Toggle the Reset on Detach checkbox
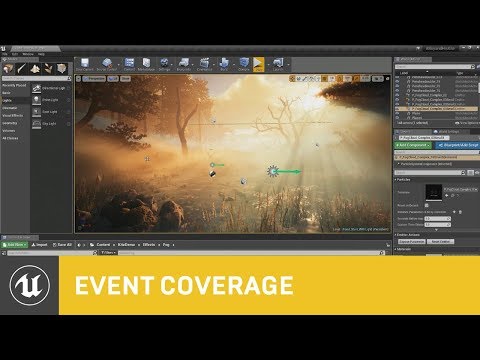 click(427, 205)
